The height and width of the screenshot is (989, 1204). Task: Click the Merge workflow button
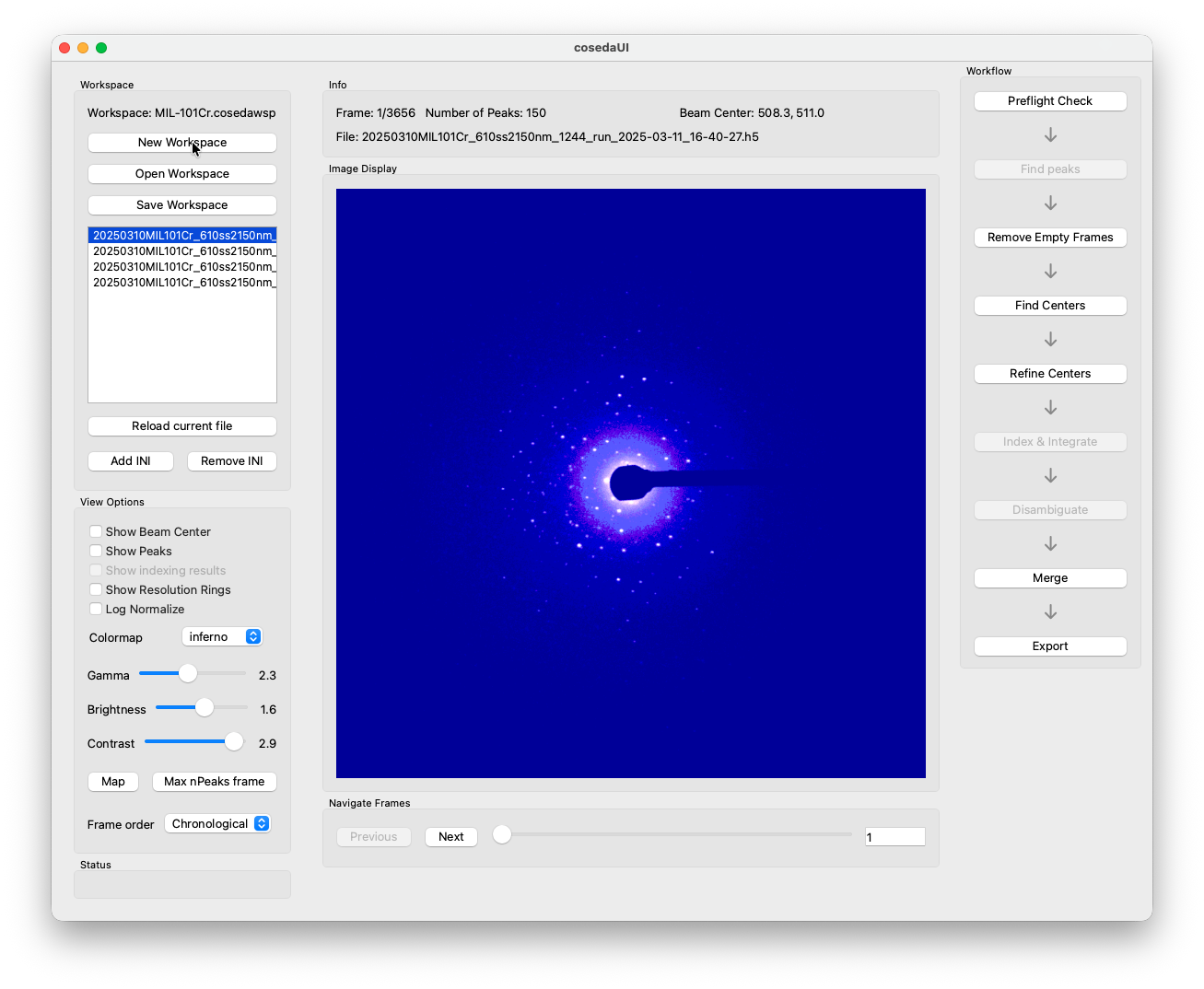1050,578
